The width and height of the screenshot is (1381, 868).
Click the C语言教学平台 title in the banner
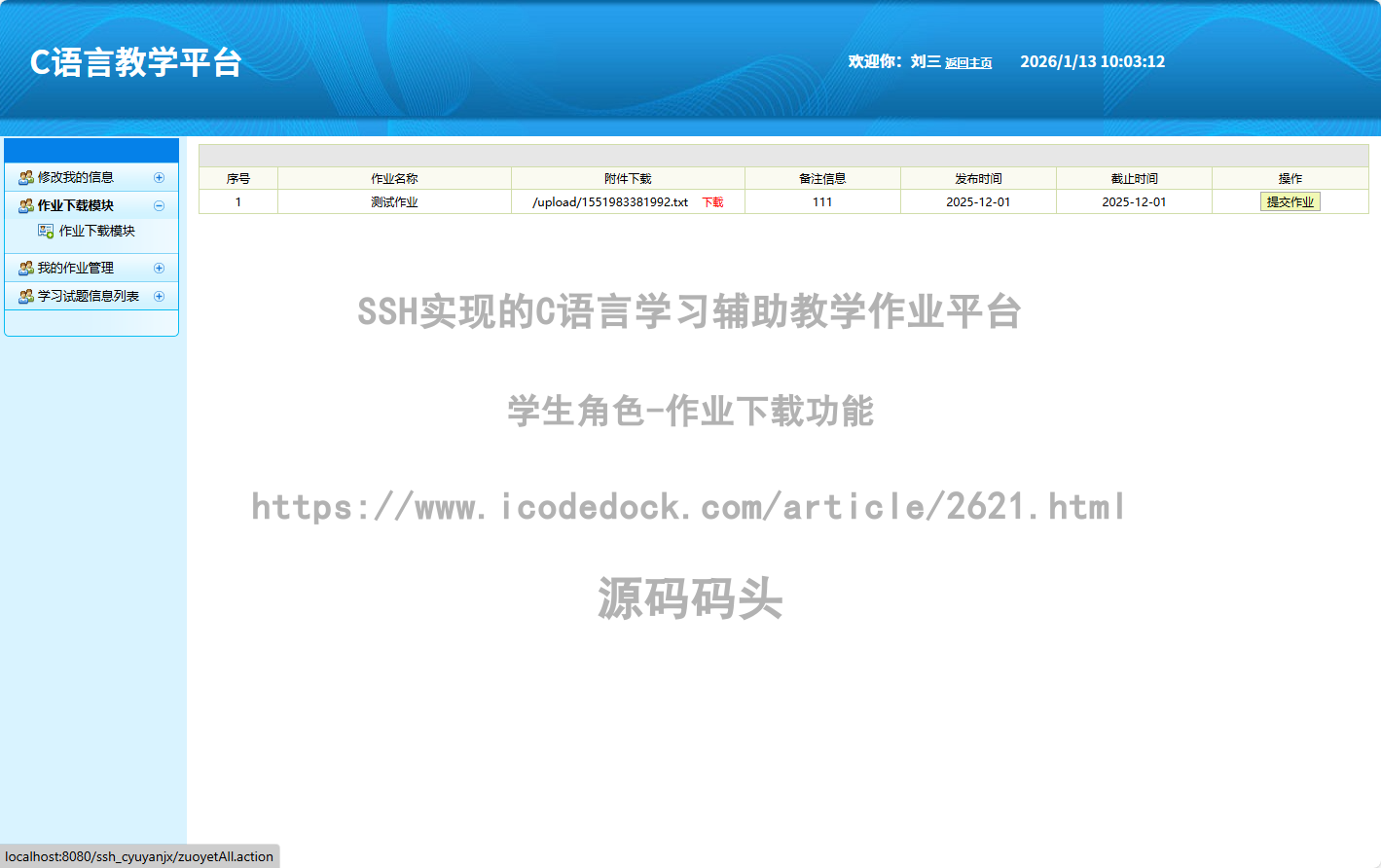[136, 62]
